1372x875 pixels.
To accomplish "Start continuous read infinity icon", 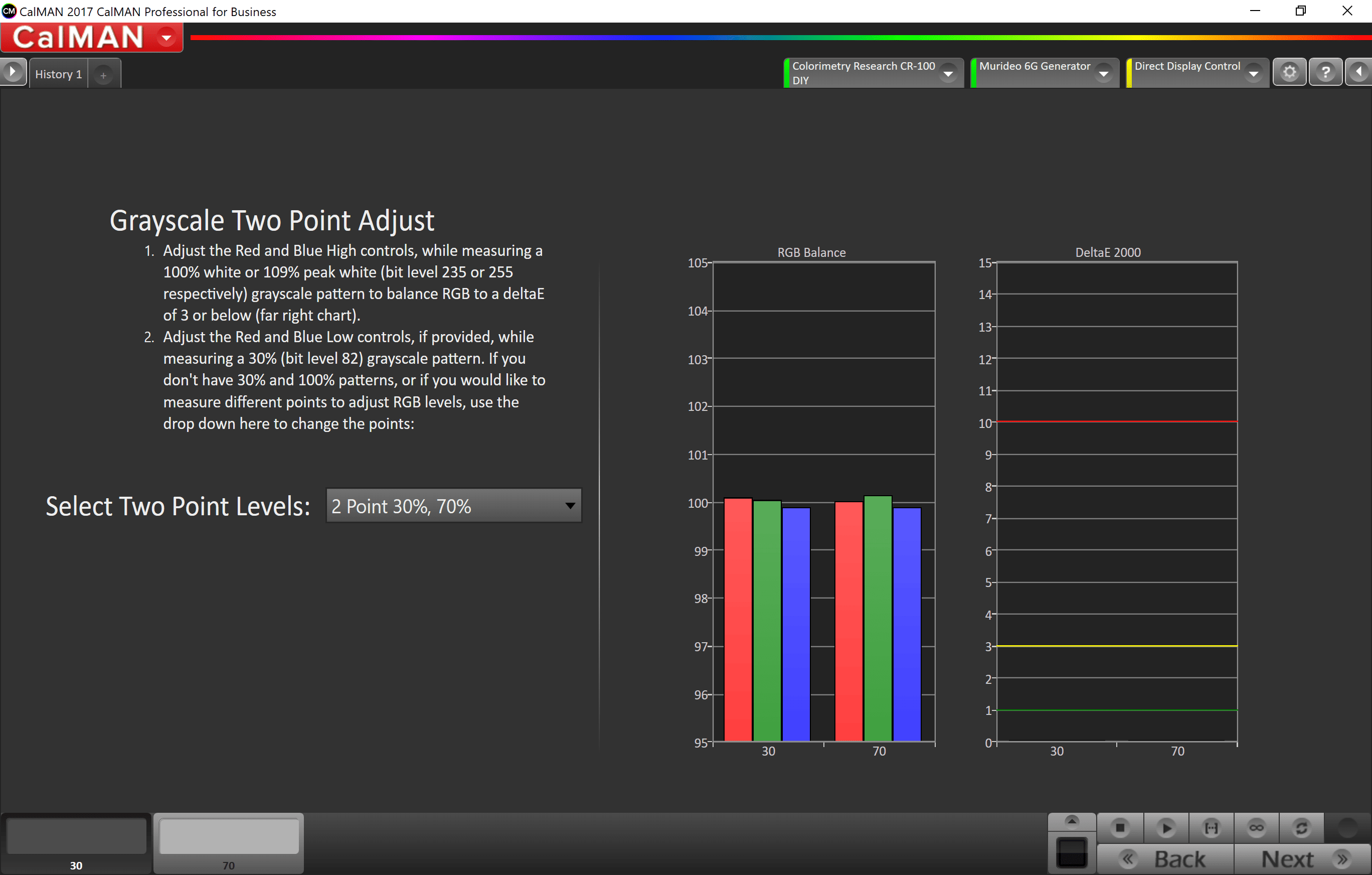I will pos(1256,828).
